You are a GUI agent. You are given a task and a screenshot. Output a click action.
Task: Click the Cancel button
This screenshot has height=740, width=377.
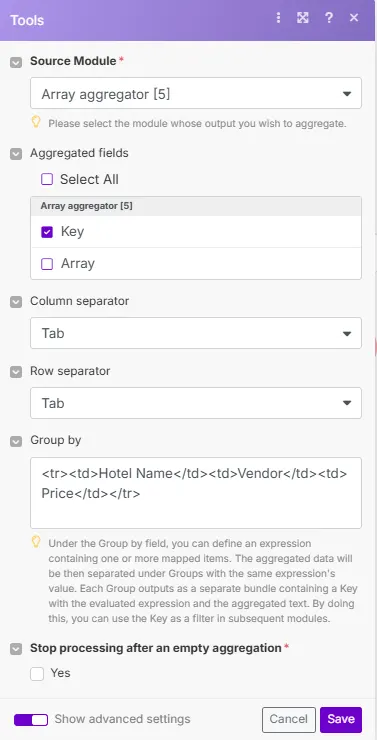(289, 720)
